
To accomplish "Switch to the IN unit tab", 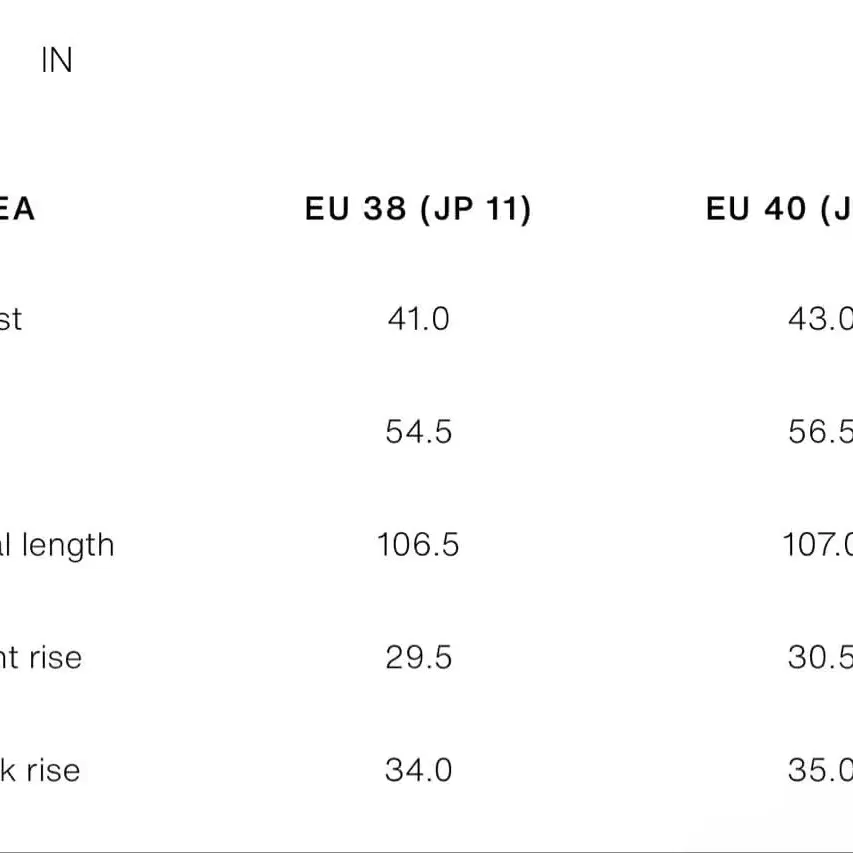I will [57, 60].
